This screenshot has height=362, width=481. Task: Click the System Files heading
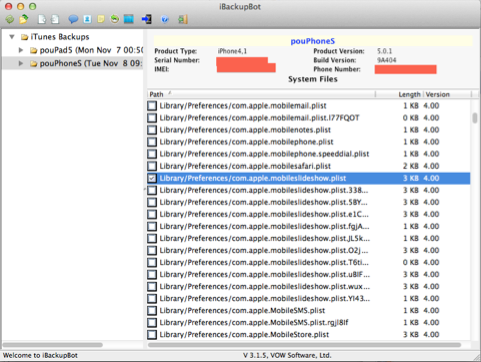(313, 79)
